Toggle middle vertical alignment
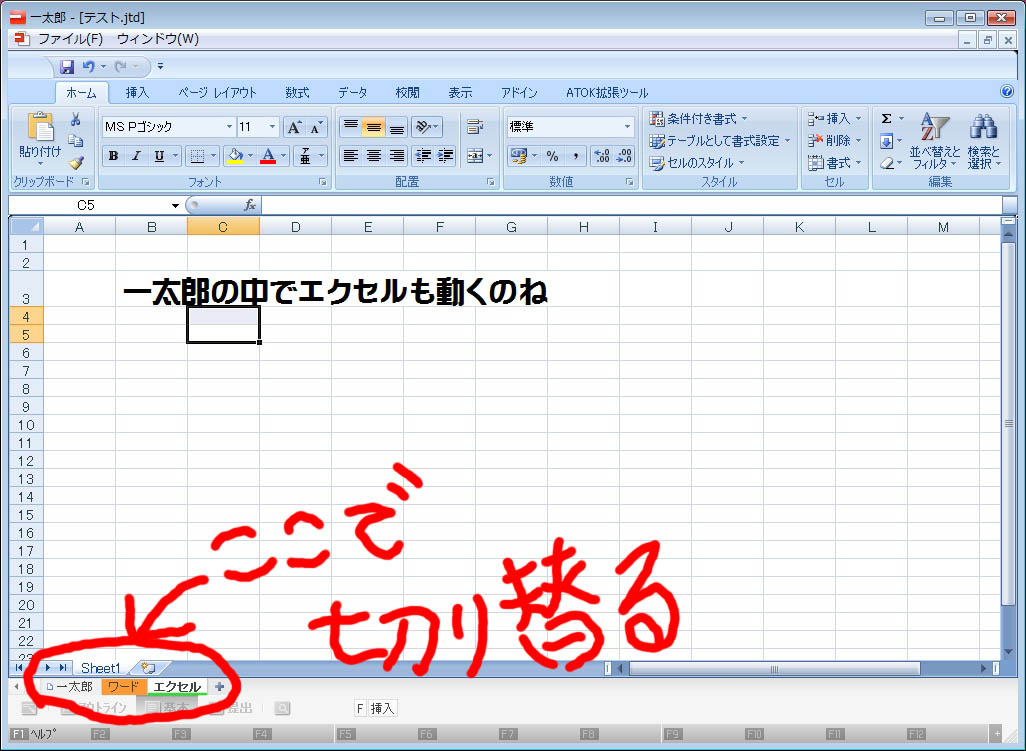The height and width of the screenshot is (751, 1026). coord(374,127)
